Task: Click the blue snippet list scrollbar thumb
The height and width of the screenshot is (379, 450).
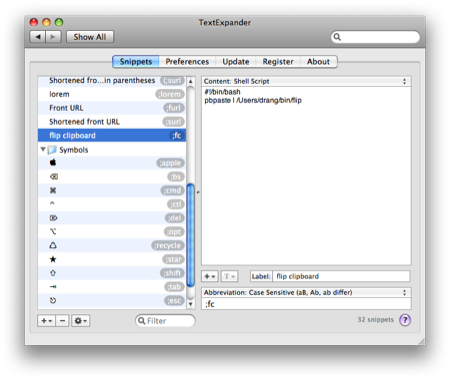Action: point(191,235)
